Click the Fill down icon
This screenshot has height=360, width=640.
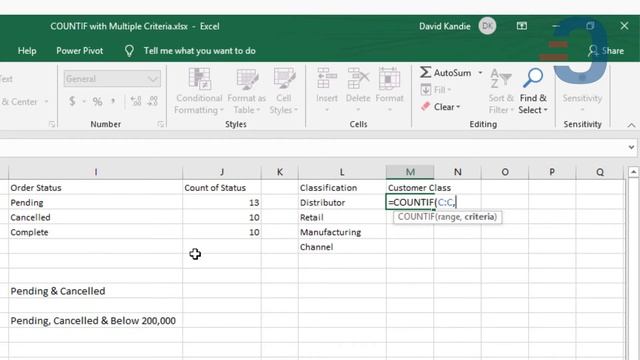tap(425, 89)
